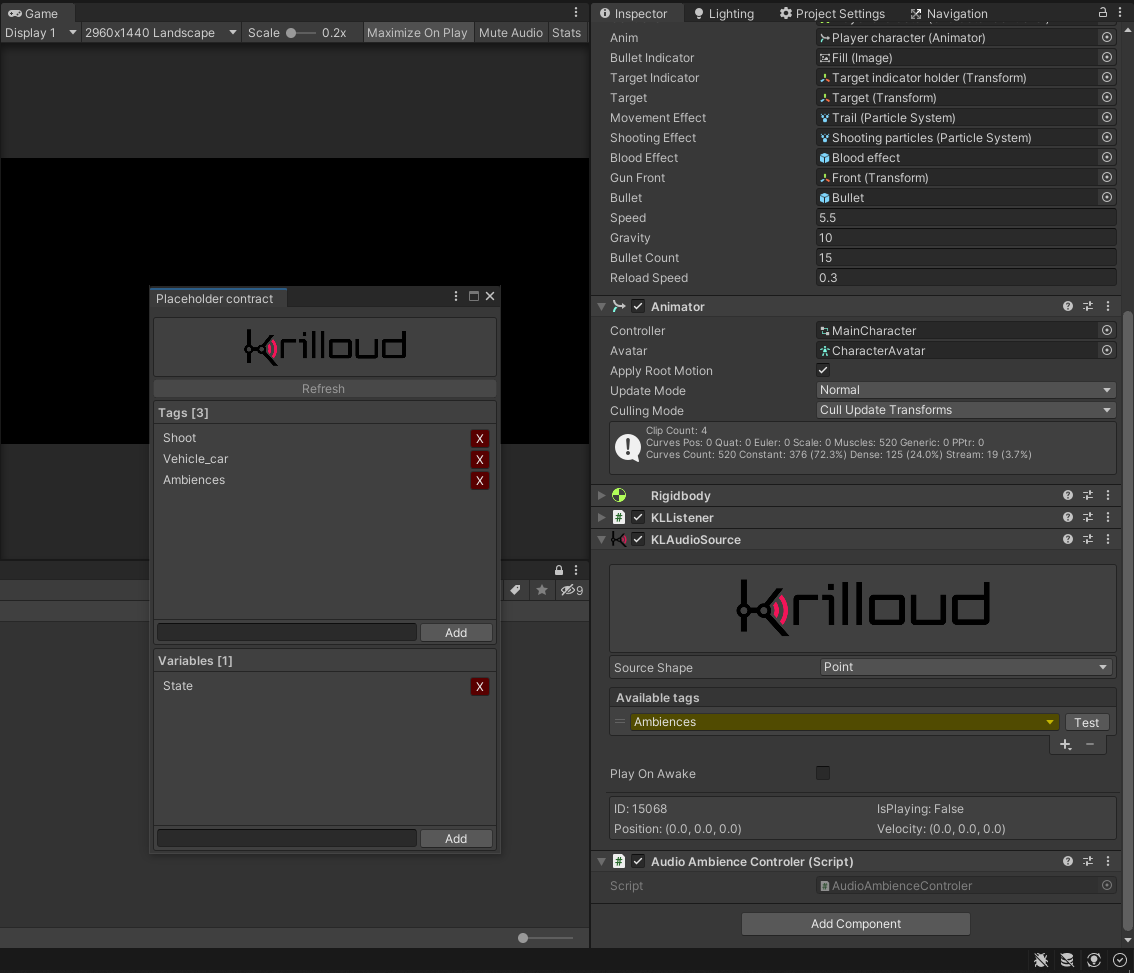Expand the KLListener component
Viewport: 1134px width, 973px height.
click(601, 517)
